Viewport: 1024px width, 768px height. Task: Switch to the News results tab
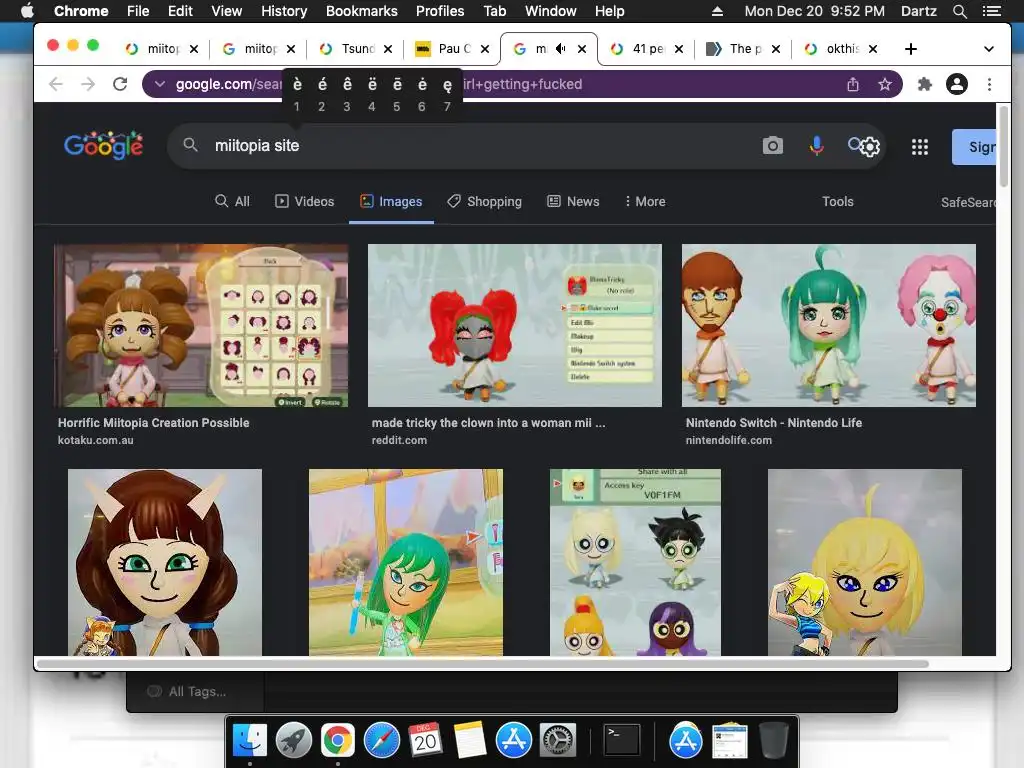(x=573, y=201)
